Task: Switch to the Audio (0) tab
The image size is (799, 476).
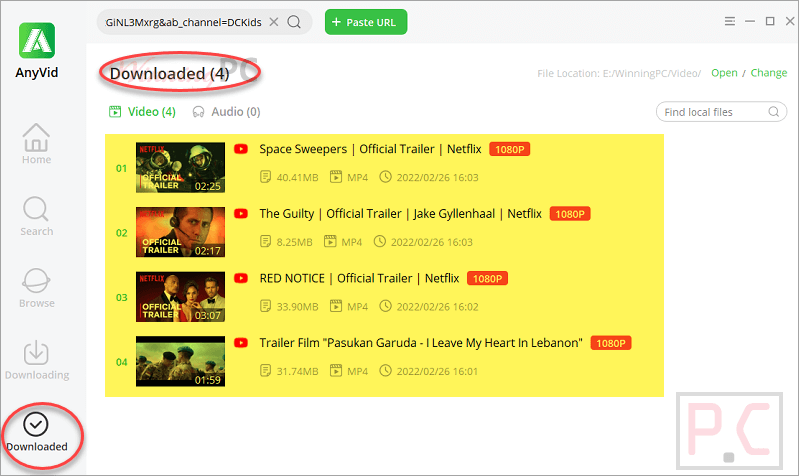Action: (226, 112)
